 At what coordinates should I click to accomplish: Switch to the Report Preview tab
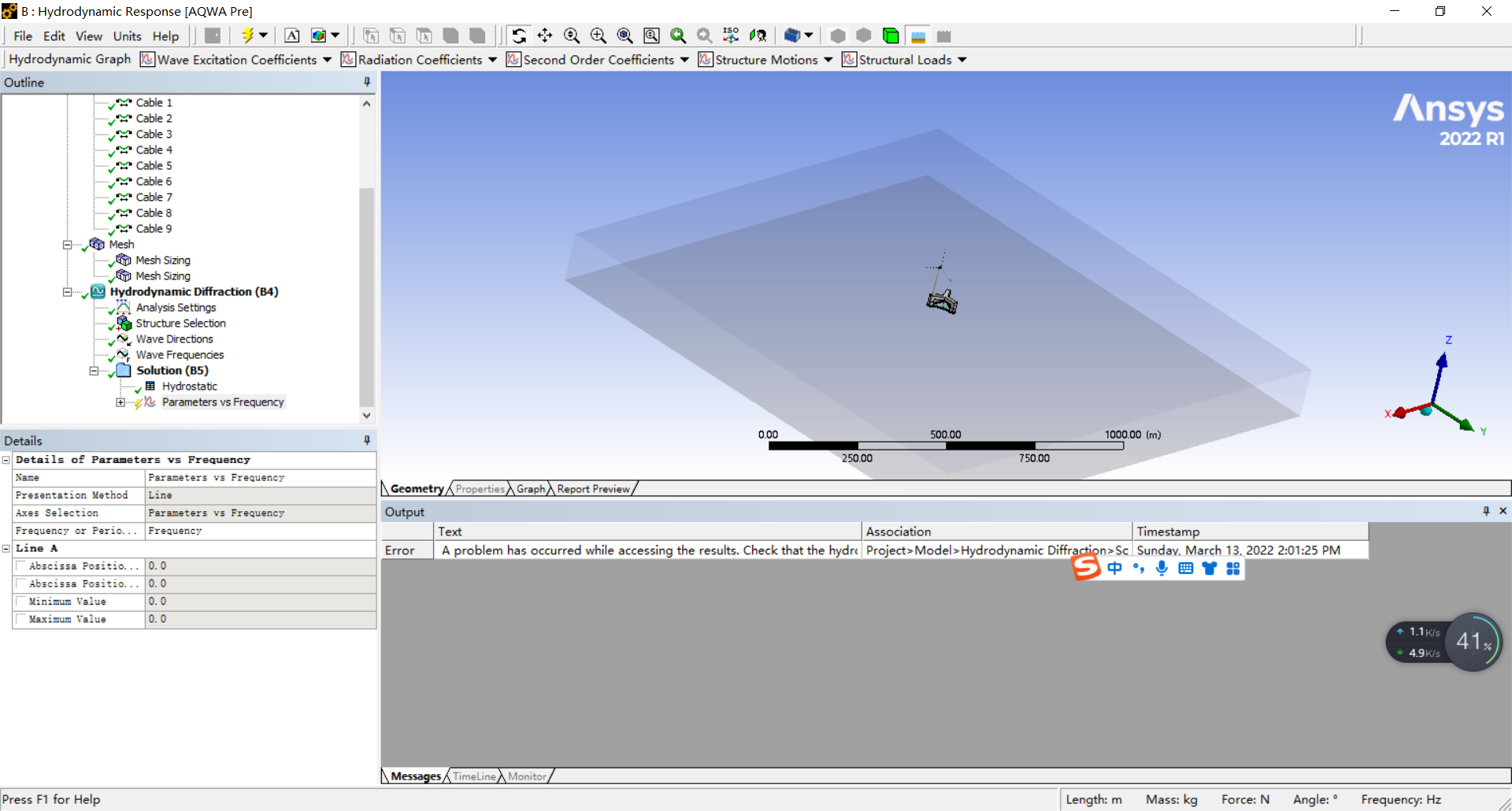click(x=594, y=489)
